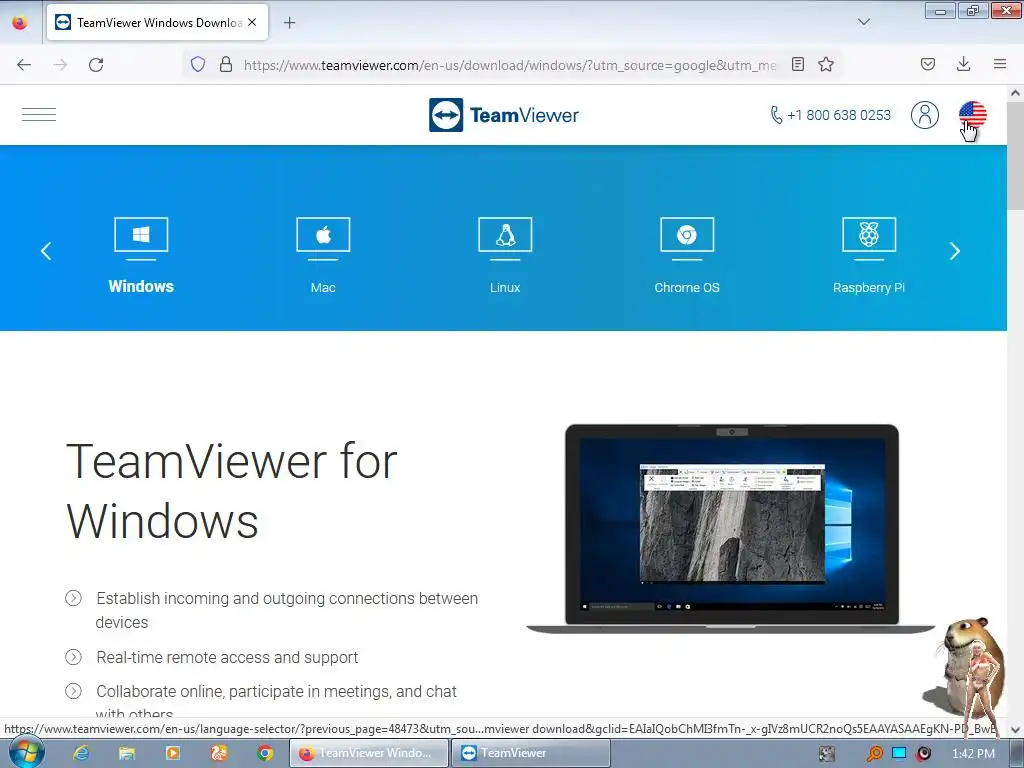Bookmark this page with the star
Screen dimensions: 1024x768
tap(826, 64)
